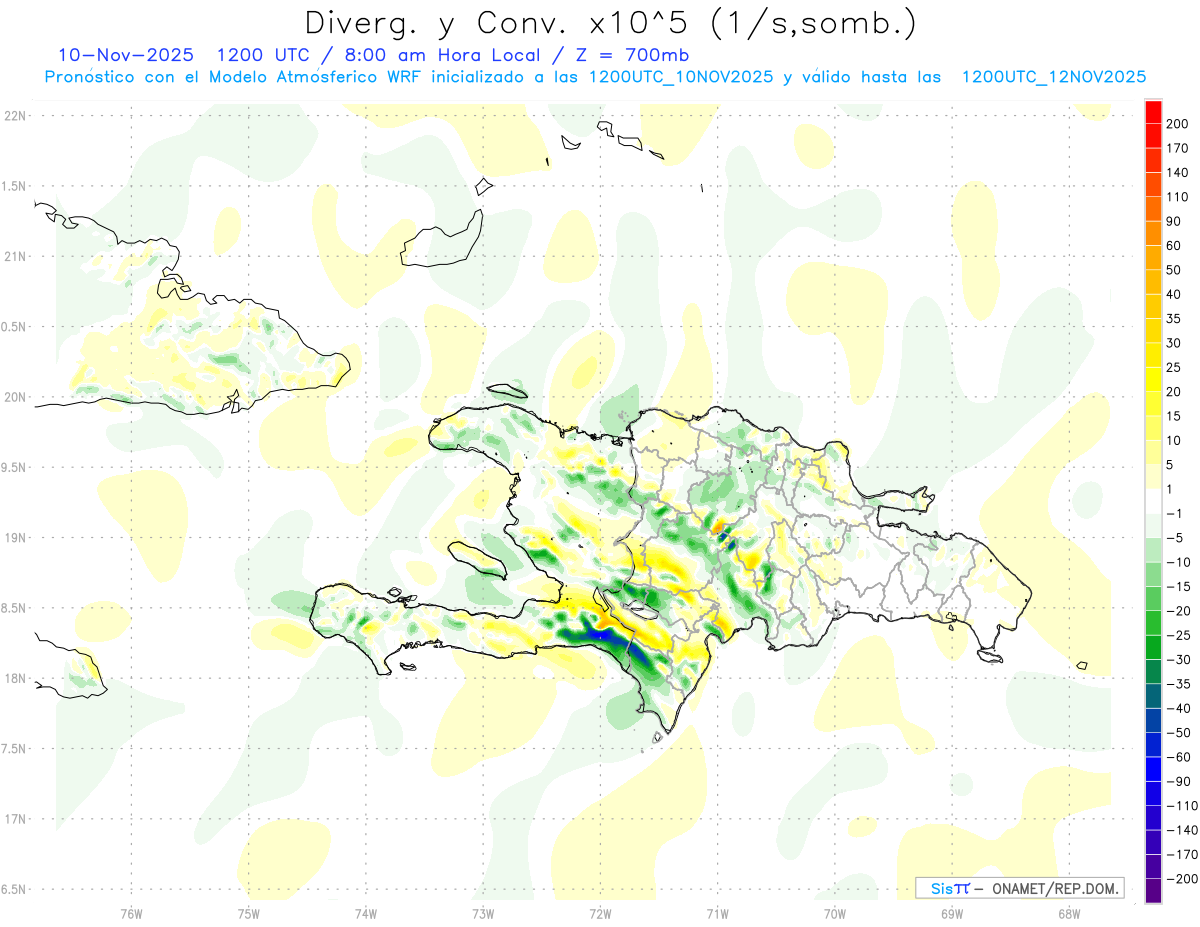The height and width of the screenshot is (927, 1200).
Task: Click the blue "SisTT" logo text
Action: 950,888
